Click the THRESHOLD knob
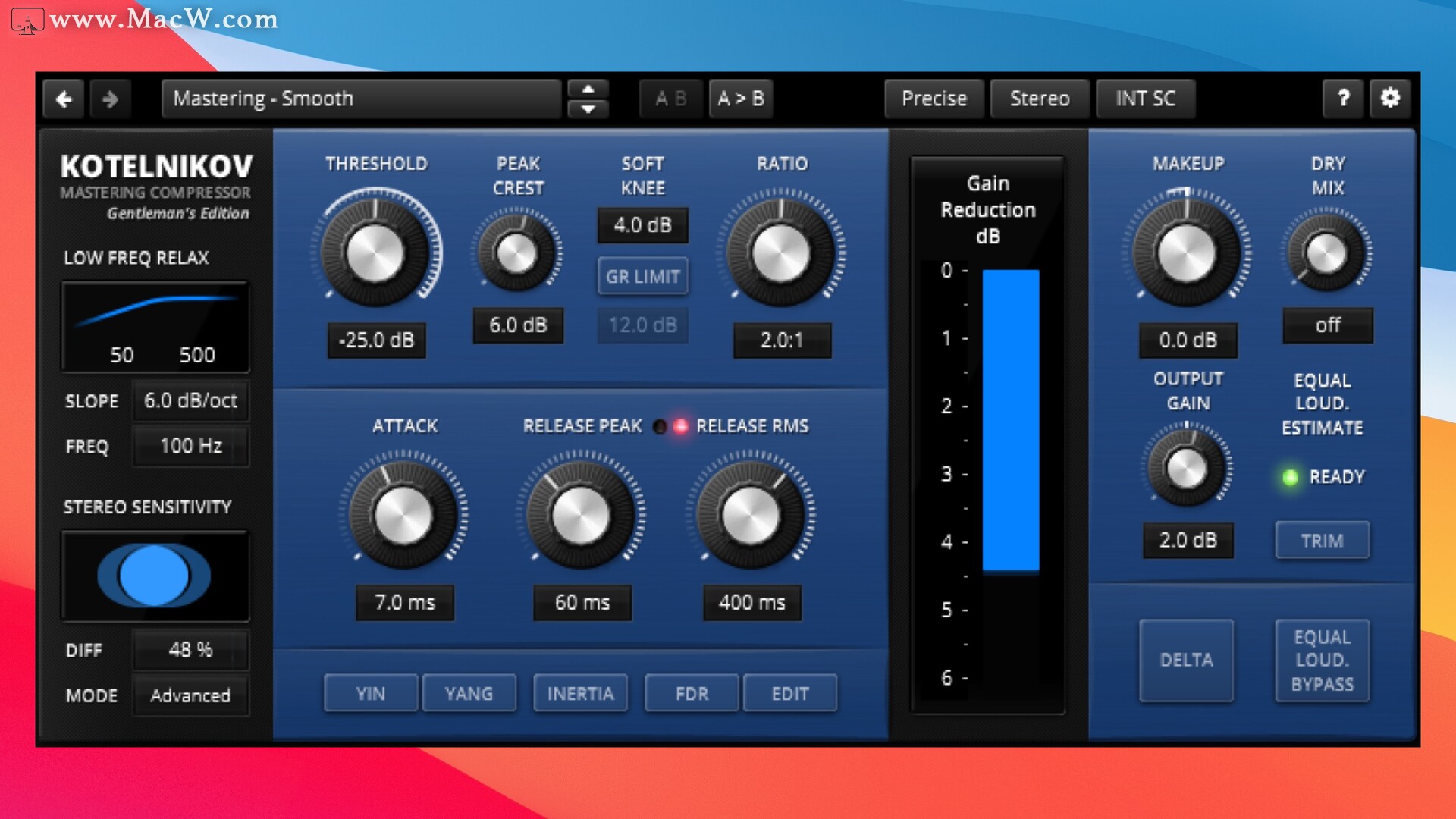The image size is (1456, 819). (x=375, y=253)
